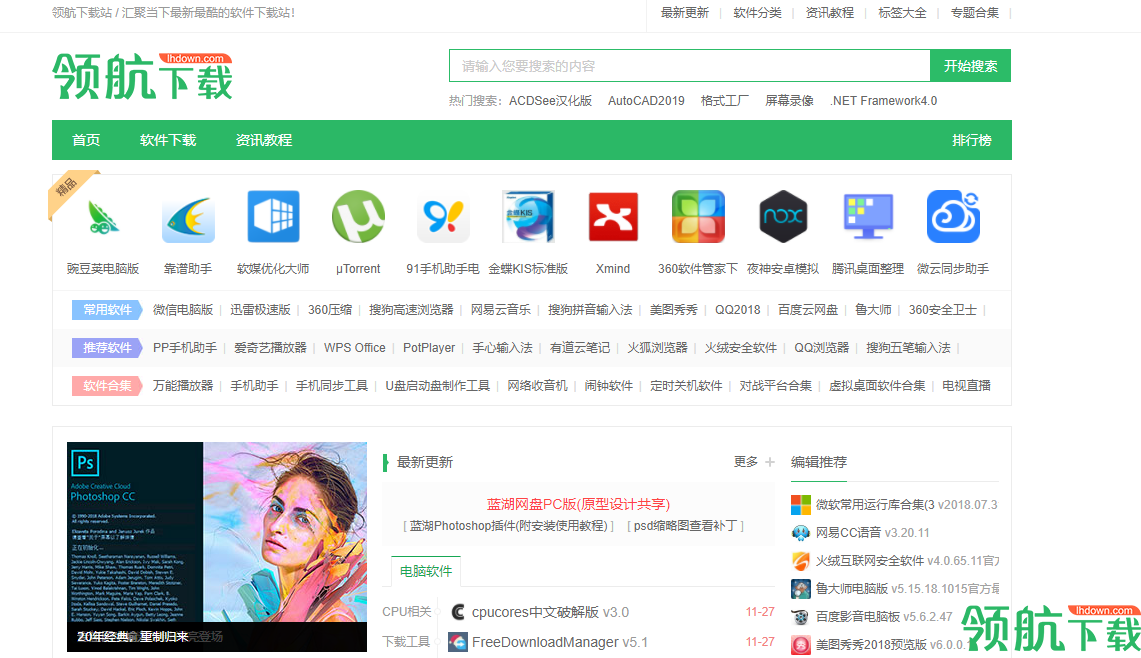The height and width of the screenshot is (658, 1141).
Task: Open the 火狐浏览器 link
Action: coord(657,347)
